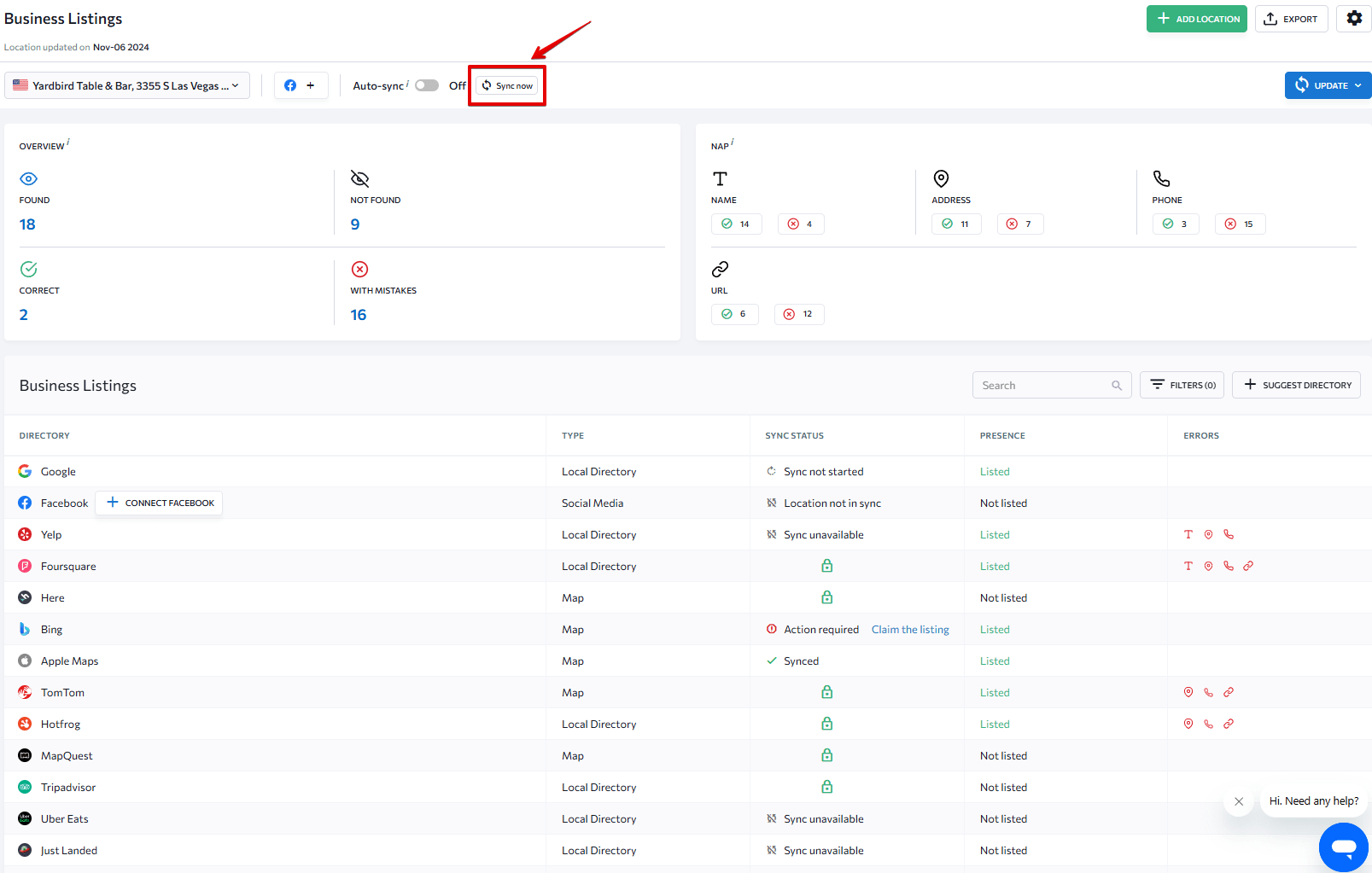Click the settings gear icon
Screen dimensions: 1372x873
point(1354,18)
